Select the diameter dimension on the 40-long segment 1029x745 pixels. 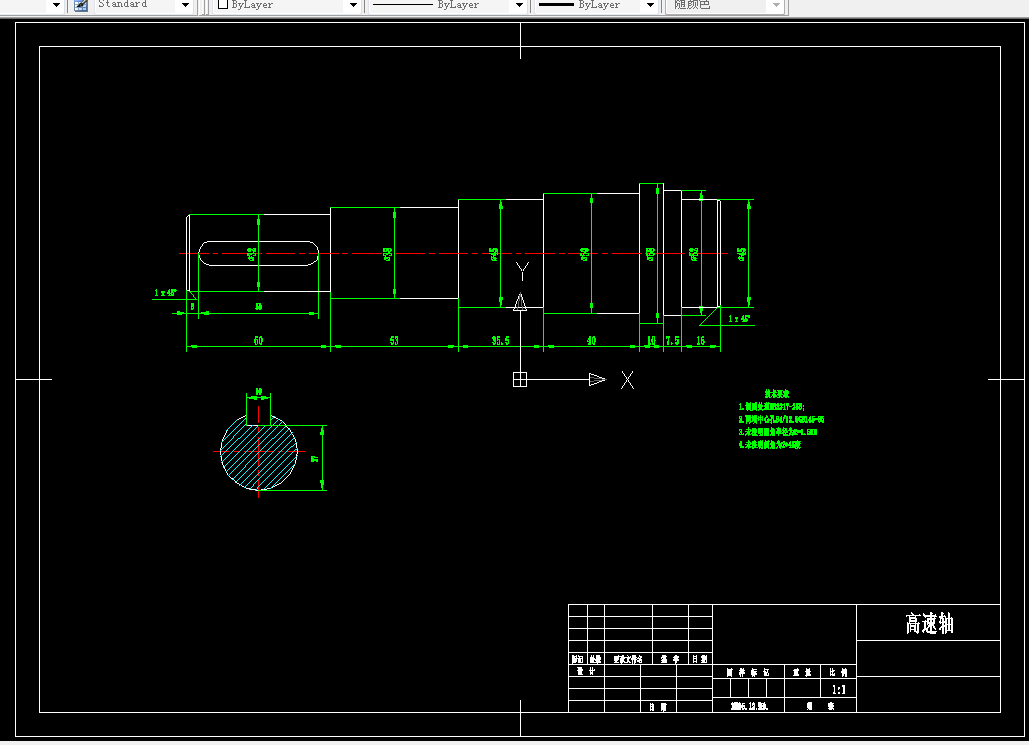point(585,254)
